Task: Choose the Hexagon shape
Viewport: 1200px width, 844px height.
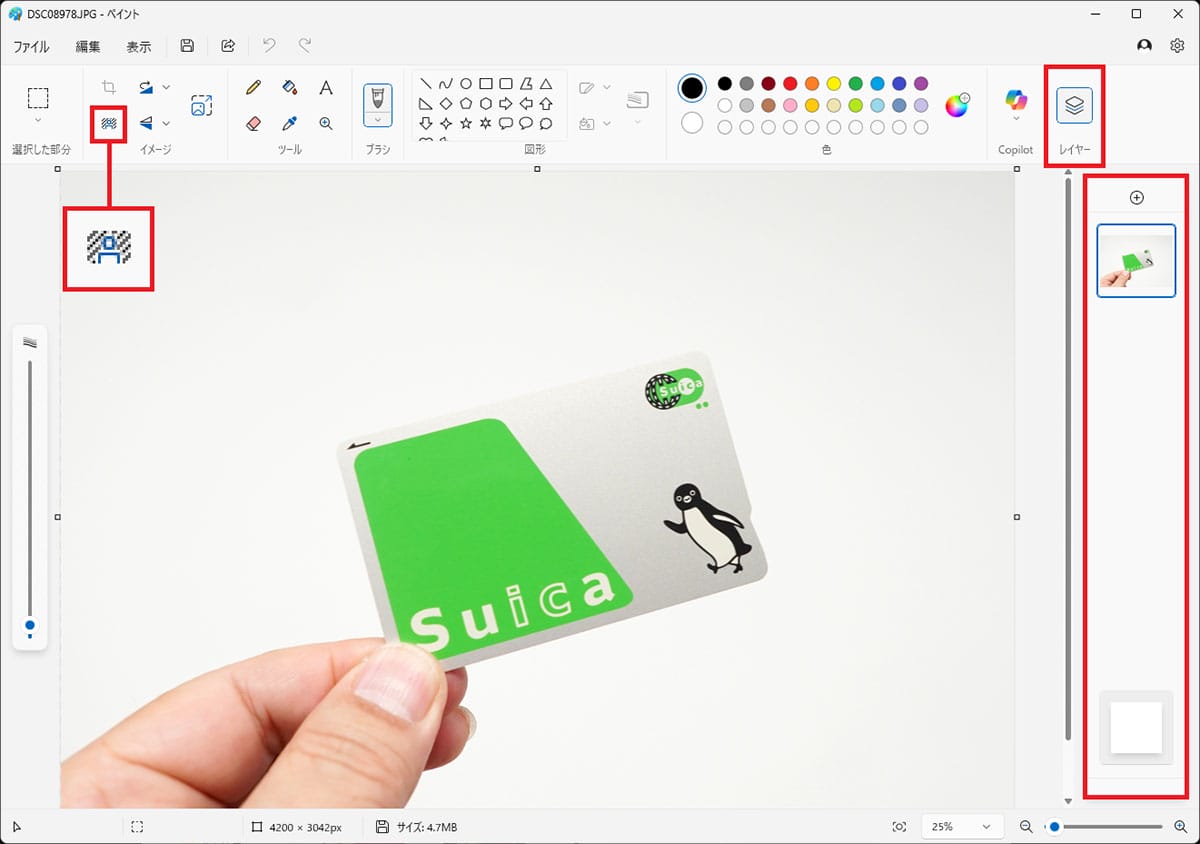Action: [486, 104]
